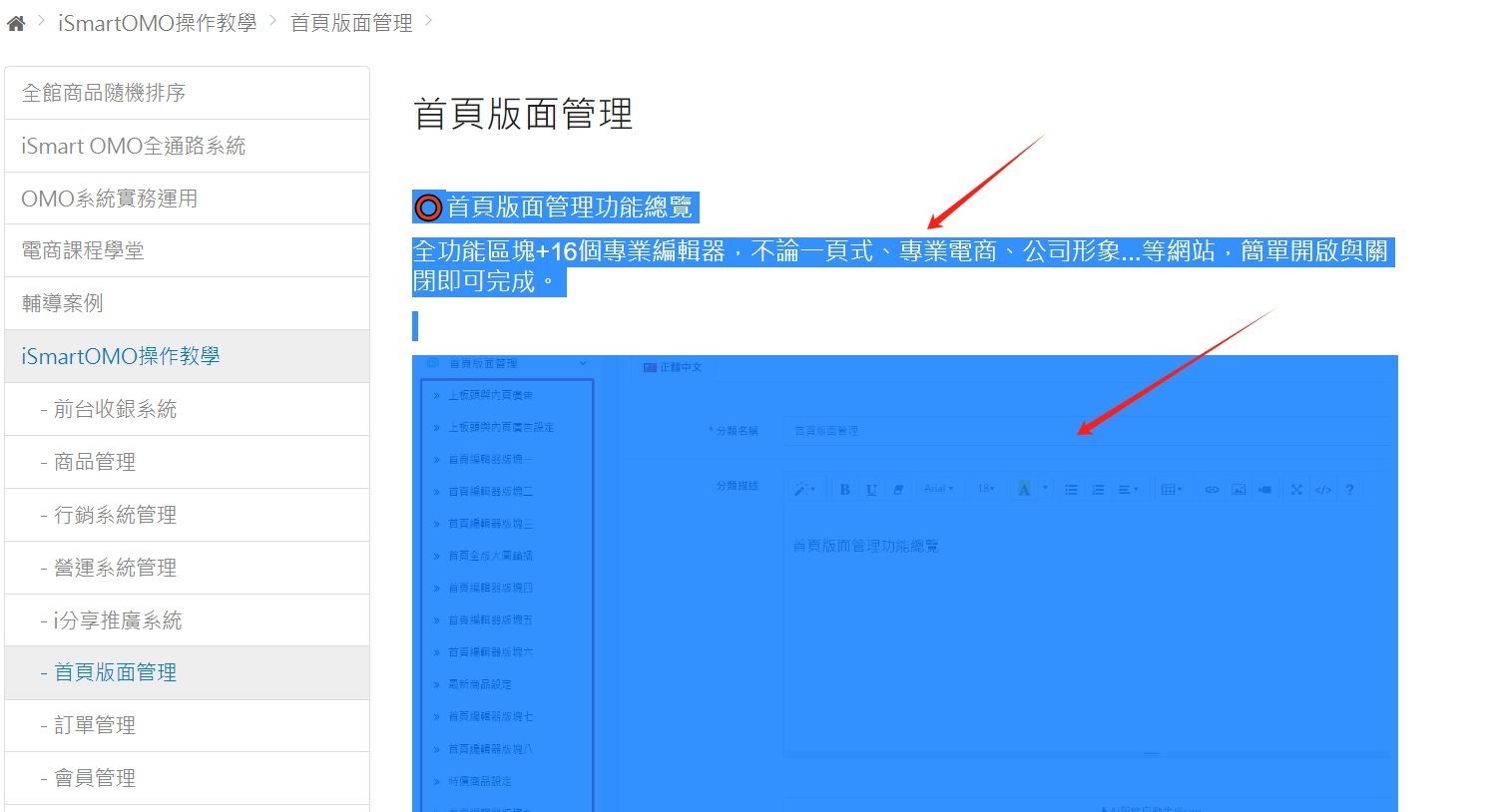Open 全館商品隨機排序 in the sidebar
Image resolution: width=1489 pixels, height=812 pixels.
187,93
